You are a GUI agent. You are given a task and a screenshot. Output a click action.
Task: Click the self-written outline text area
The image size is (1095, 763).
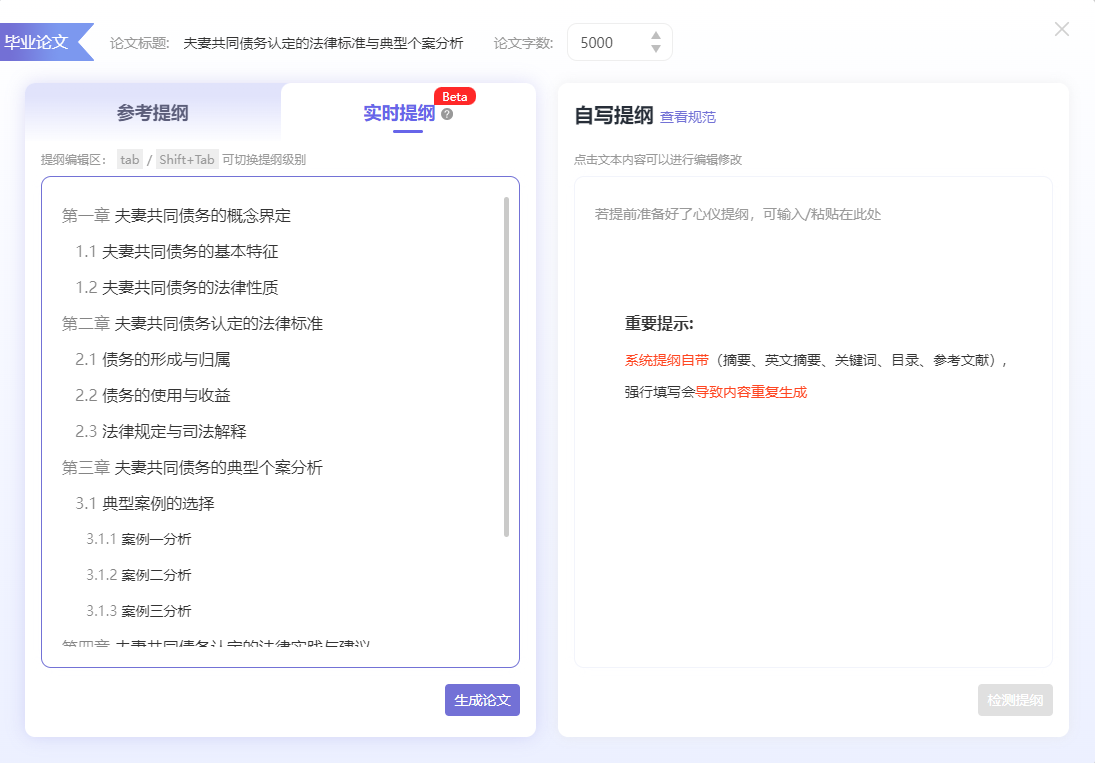(813, 422)
